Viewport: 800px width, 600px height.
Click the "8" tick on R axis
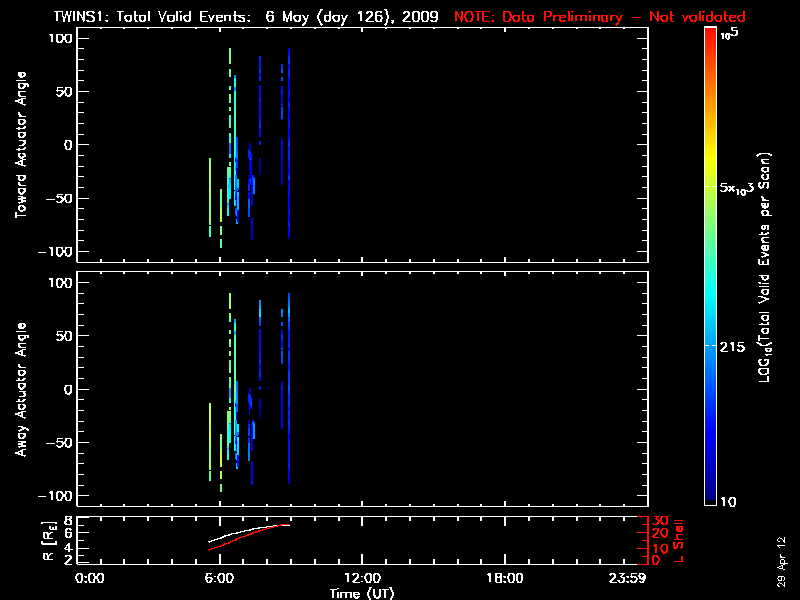pyautogui.click(x=67, y=520)
